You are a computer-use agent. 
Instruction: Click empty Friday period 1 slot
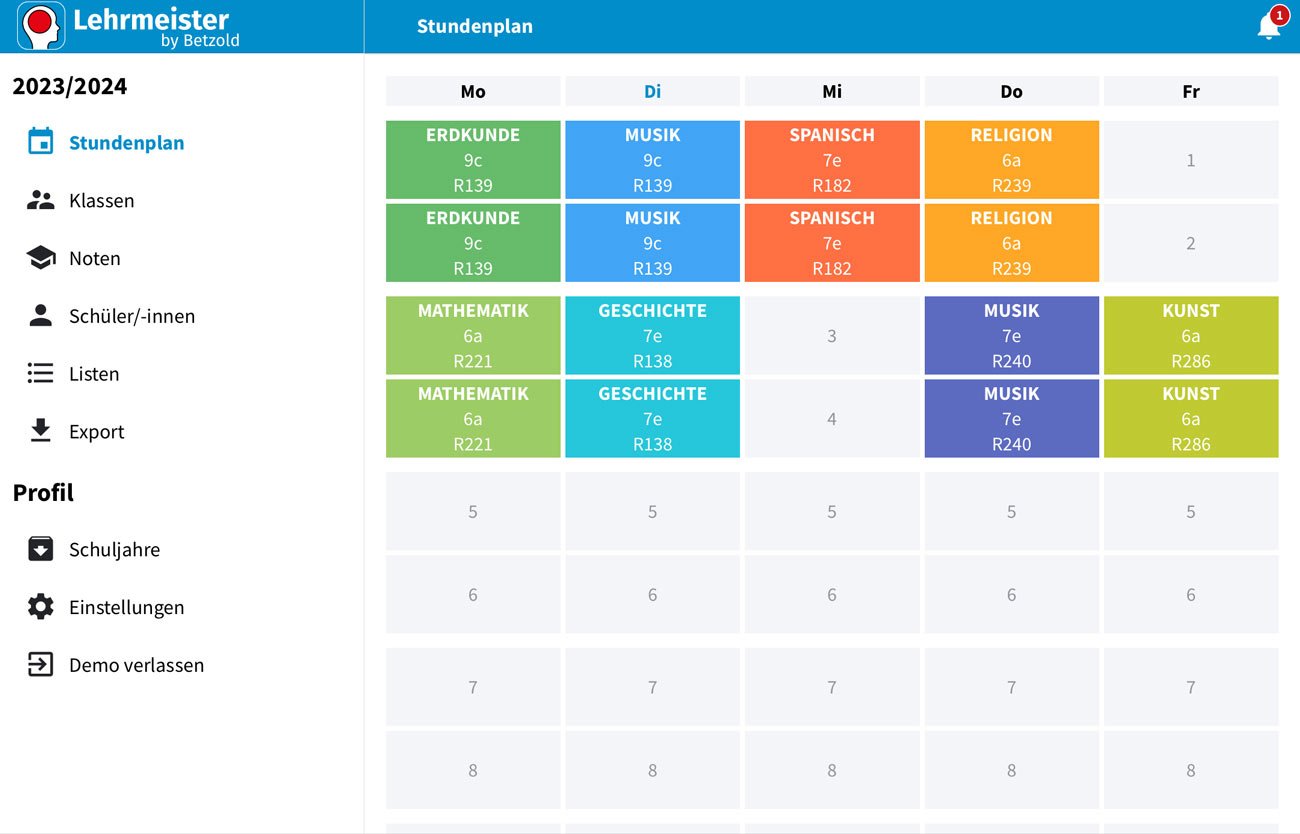(1191, 160)
